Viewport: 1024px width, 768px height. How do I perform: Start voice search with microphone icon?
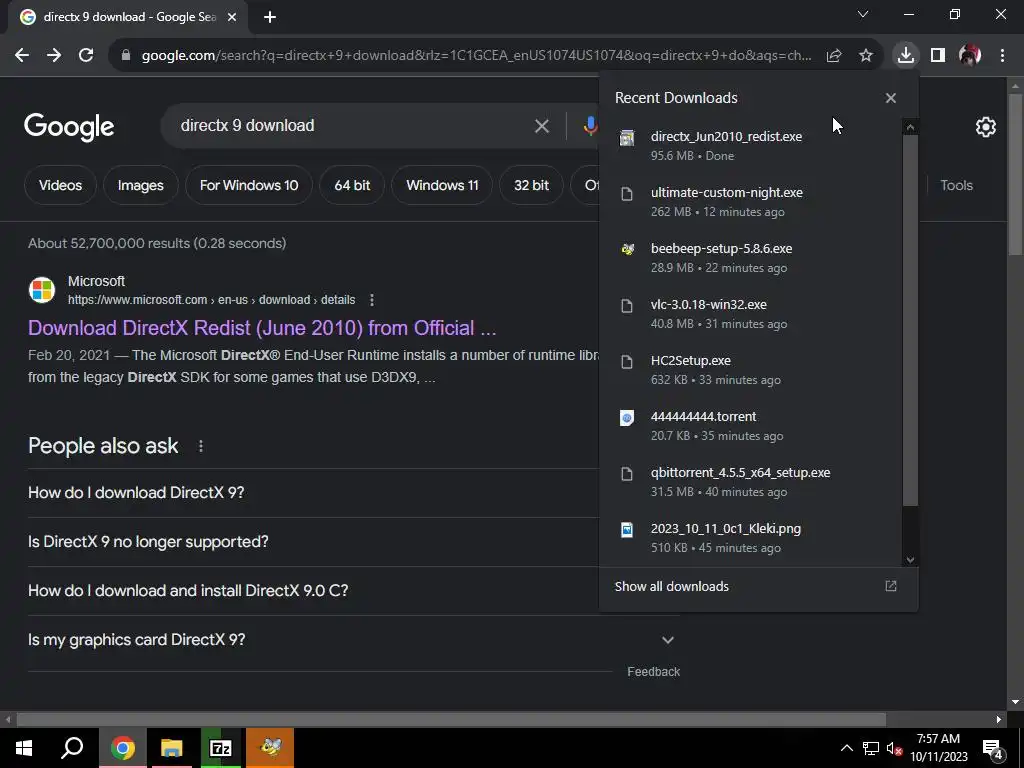tap(590, 125)
